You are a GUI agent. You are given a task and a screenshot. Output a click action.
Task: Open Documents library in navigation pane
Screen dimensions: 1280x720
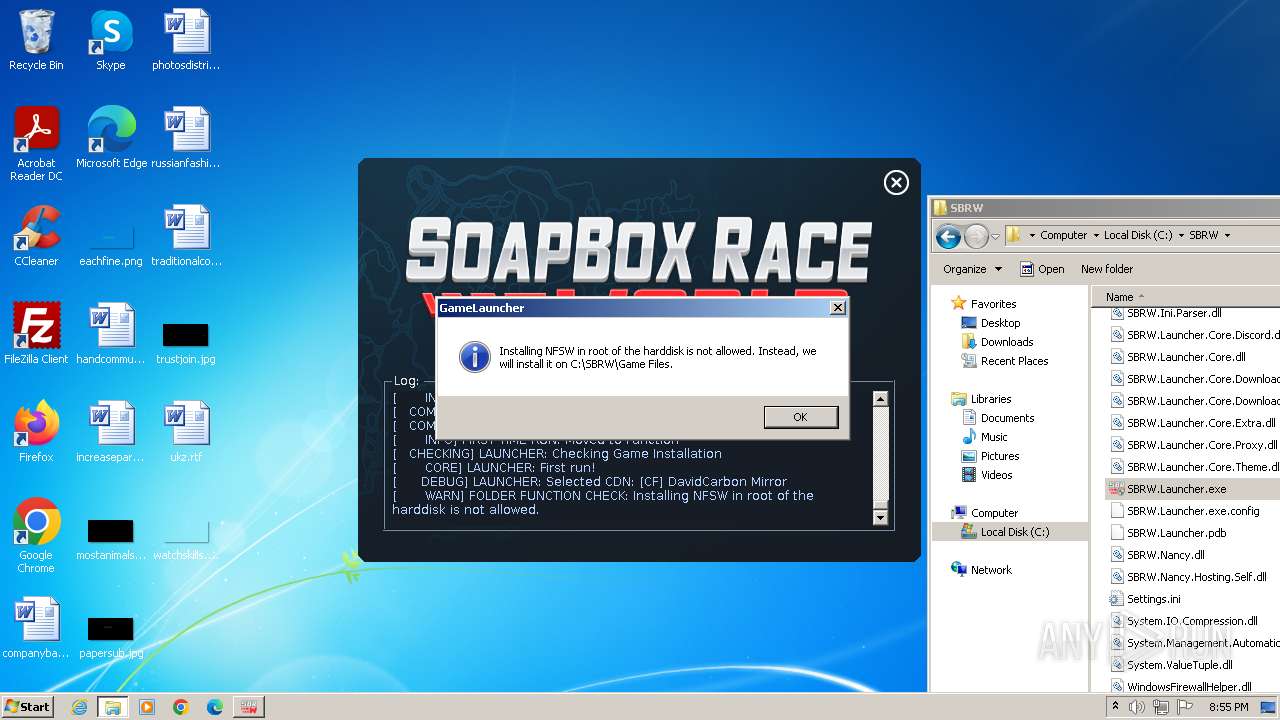(1007, 418)
